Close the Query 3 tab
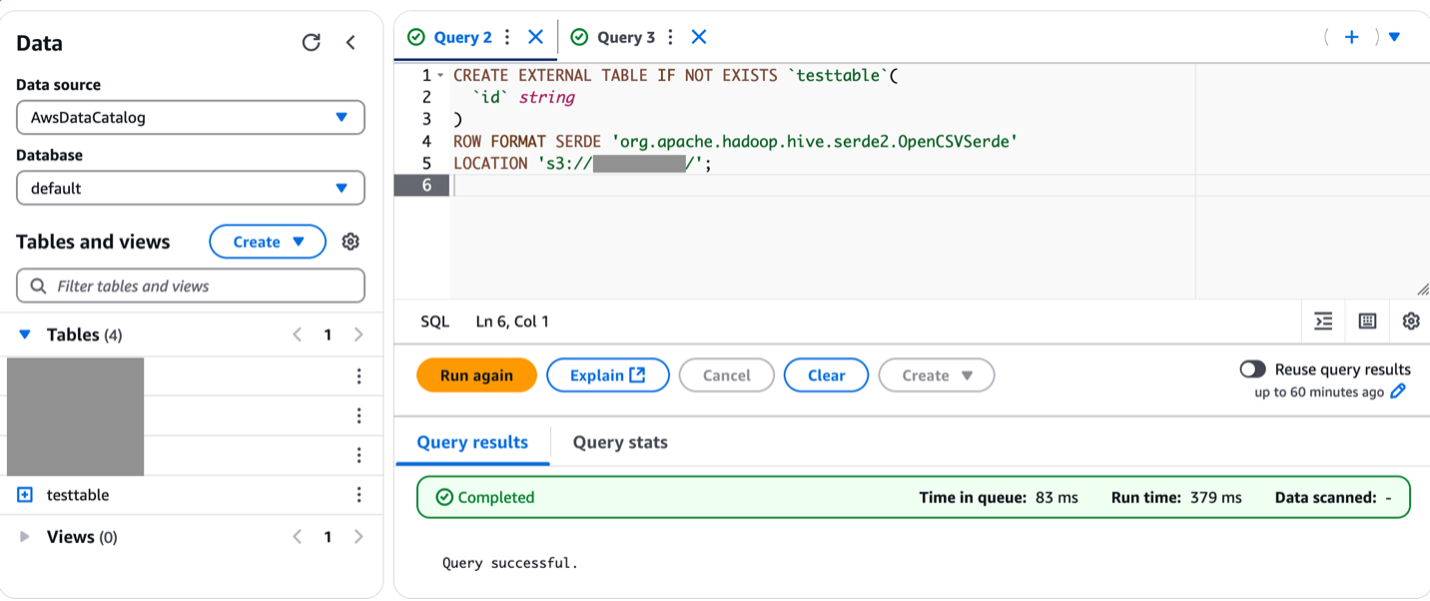 [699, 37]
